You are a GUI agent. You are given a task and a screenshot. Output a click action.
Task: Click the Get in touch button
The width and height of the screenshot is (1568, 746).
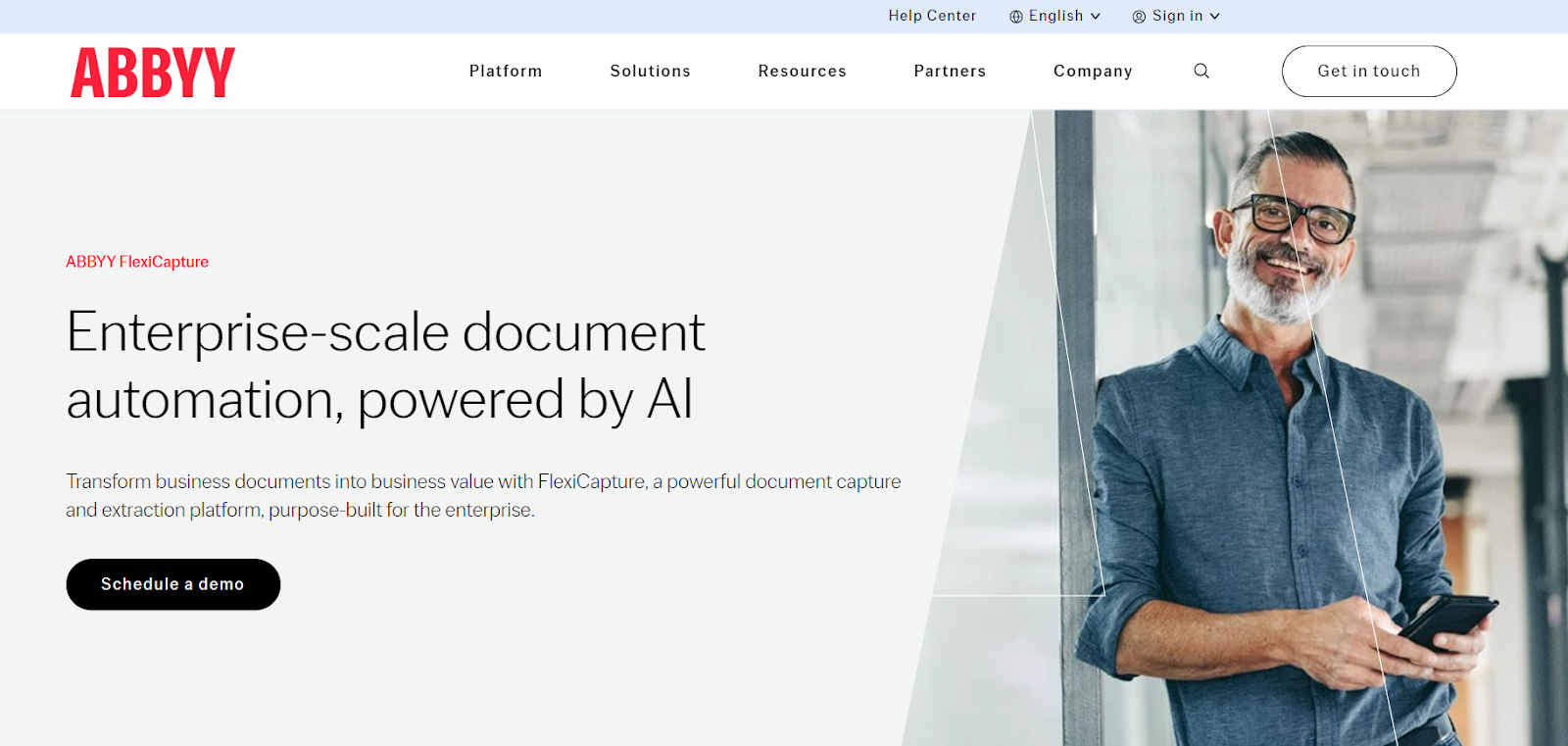1369,71
